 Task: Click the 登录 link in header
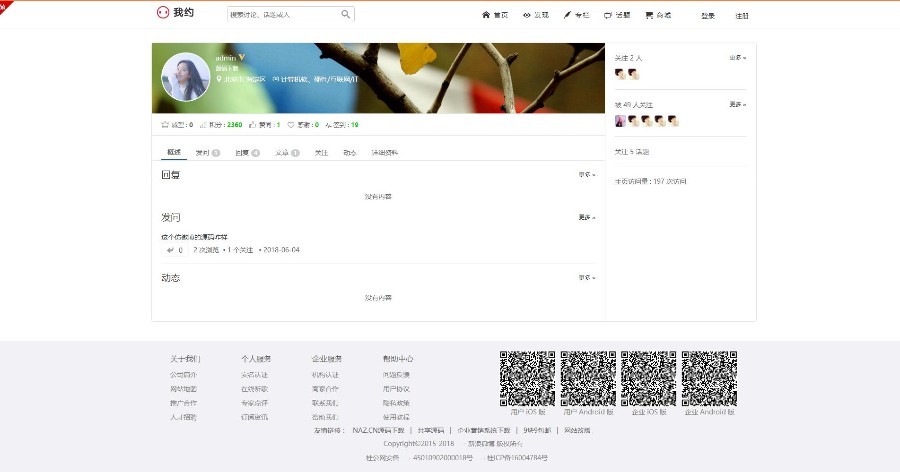[708, 16]
